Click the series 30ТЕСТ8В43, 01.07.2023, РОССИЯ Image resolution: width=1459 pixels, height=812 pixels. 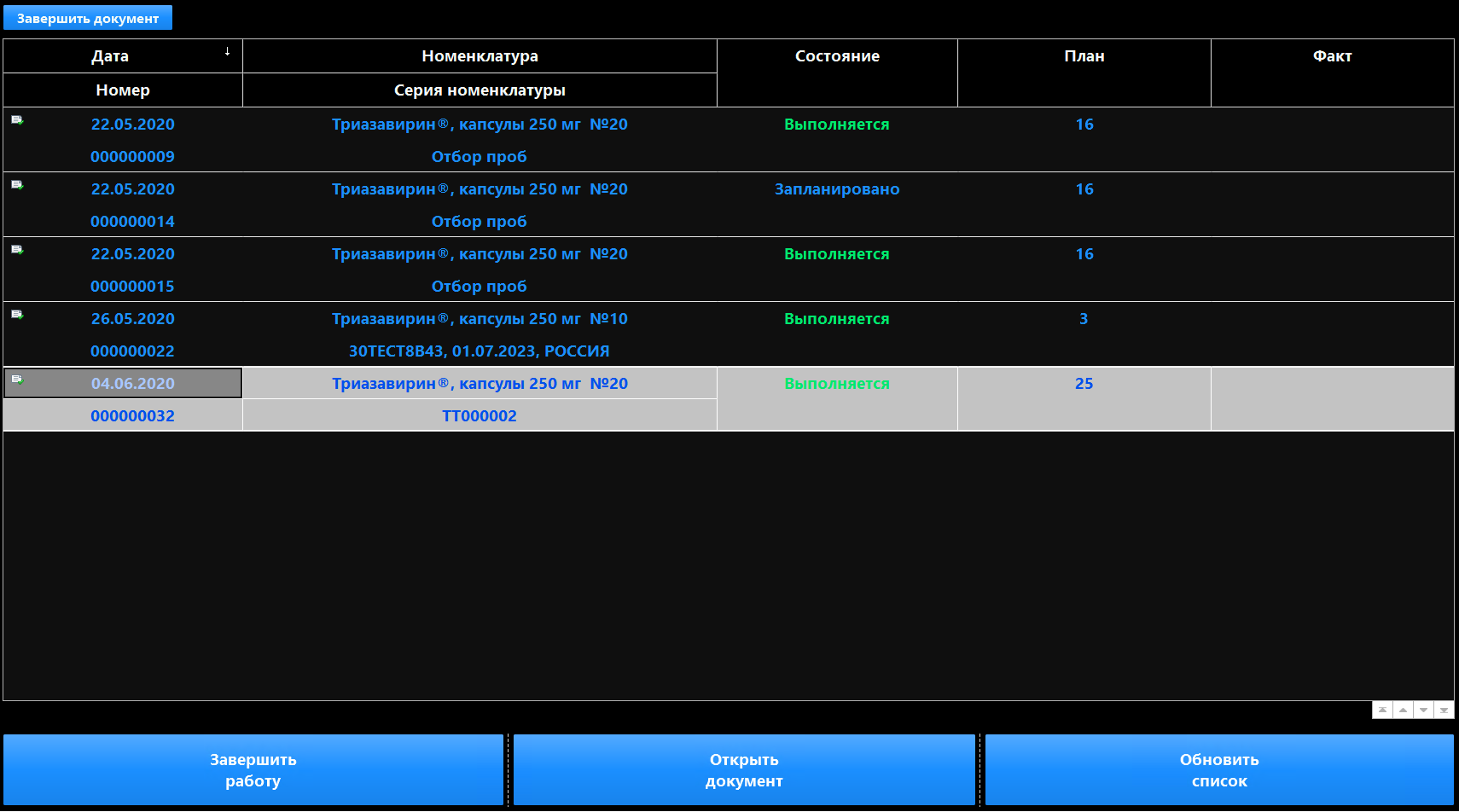tap(480, 351)
